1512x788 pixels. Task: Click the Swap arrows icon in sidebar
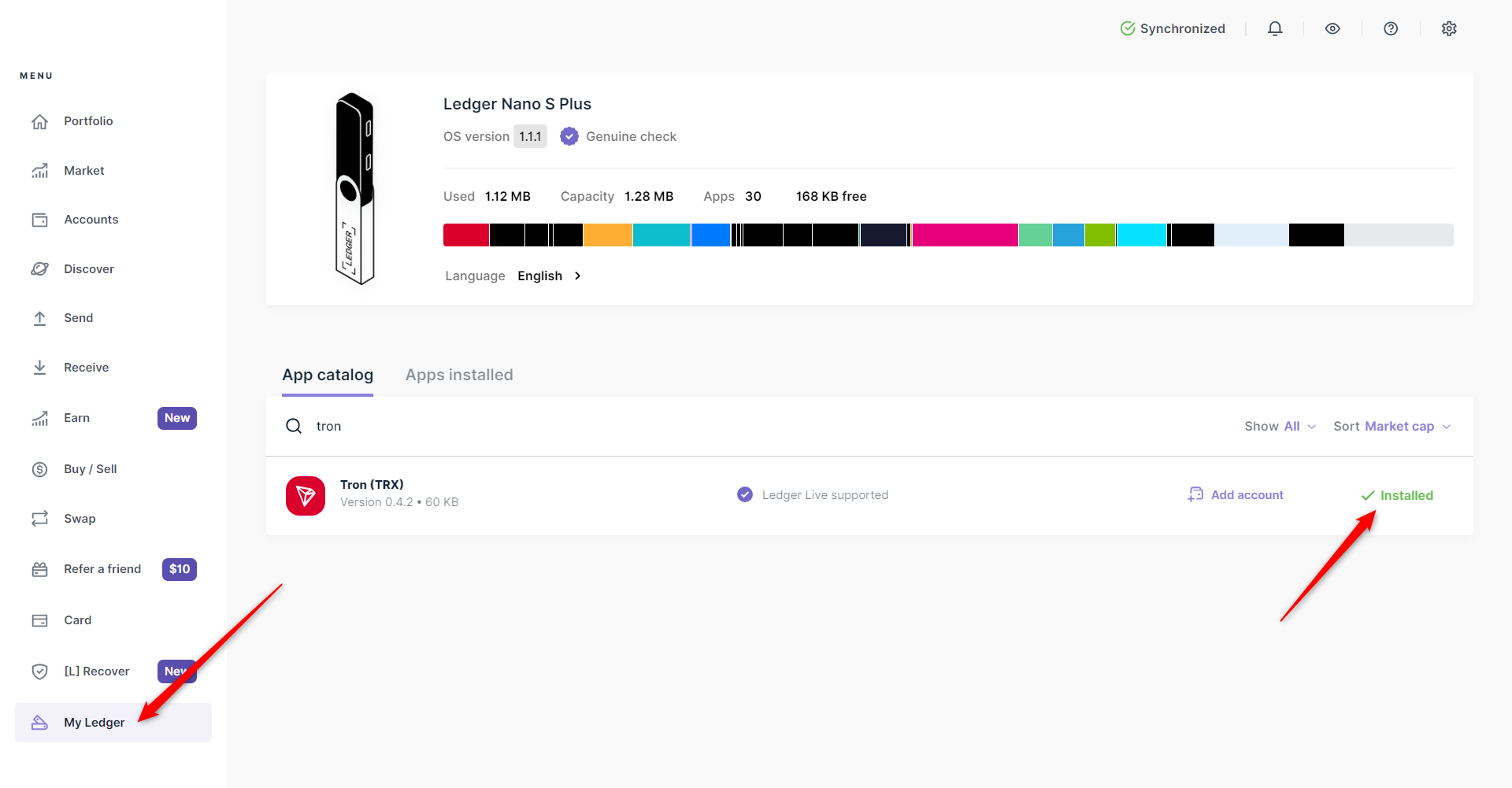[x=40, y=519]
